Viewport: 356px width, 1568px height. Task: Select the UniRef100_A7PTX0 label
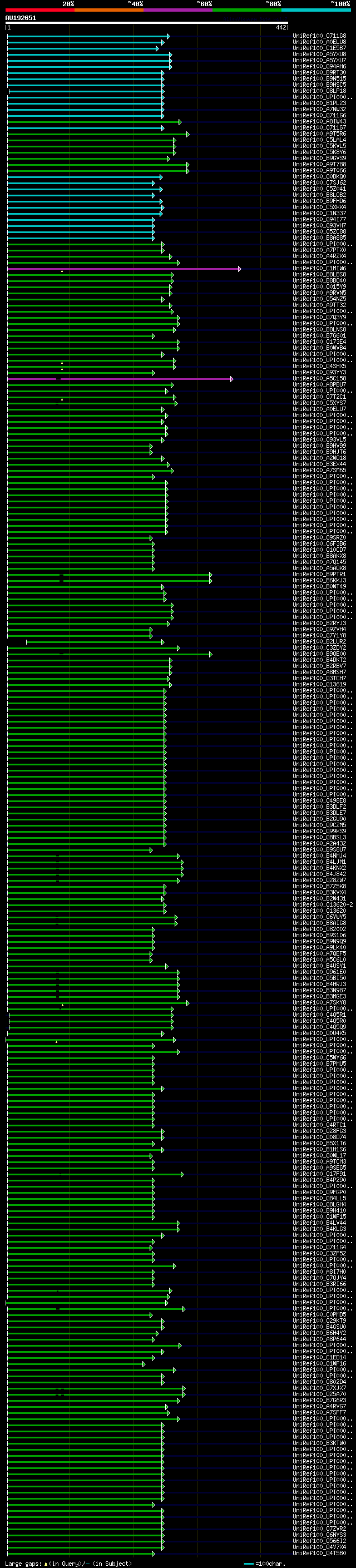tap(319, 250)
